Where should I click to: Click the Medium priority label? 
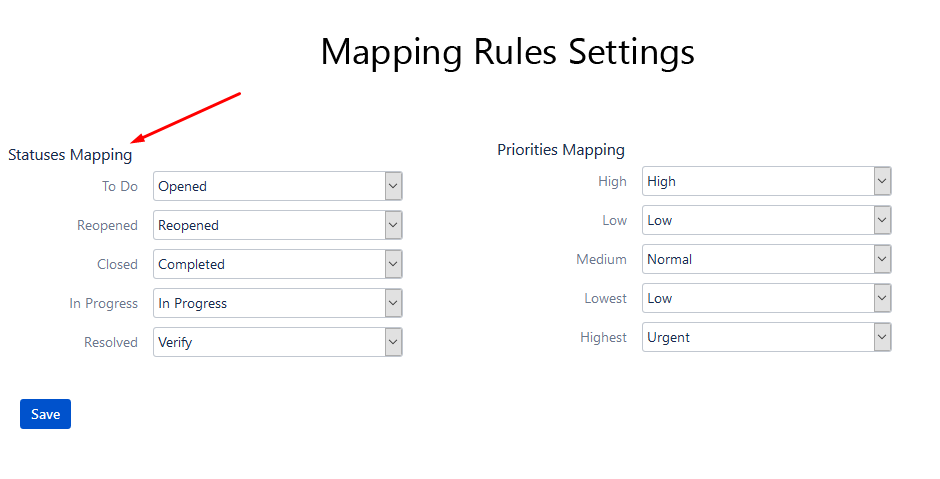coord(601,259)
